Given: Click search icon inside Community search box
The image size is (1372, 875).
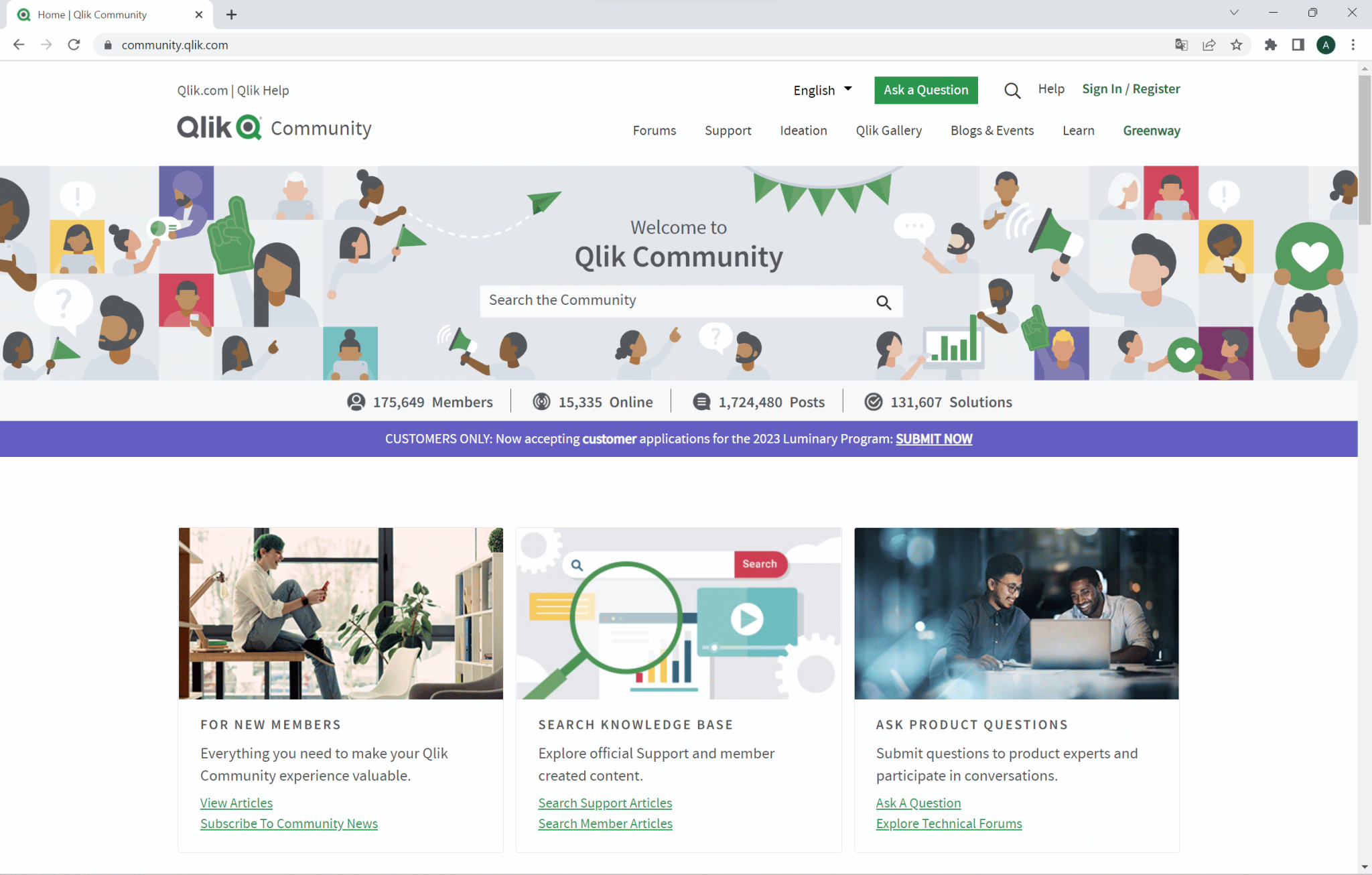Looking at the screenshot, I should (x=884, y=302).
